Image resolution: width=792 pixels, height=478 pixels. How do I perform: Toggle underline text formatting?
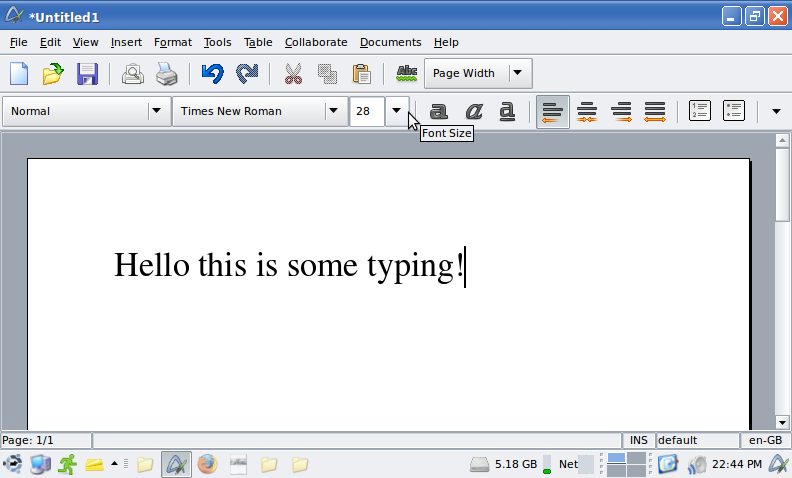(507, 111)
